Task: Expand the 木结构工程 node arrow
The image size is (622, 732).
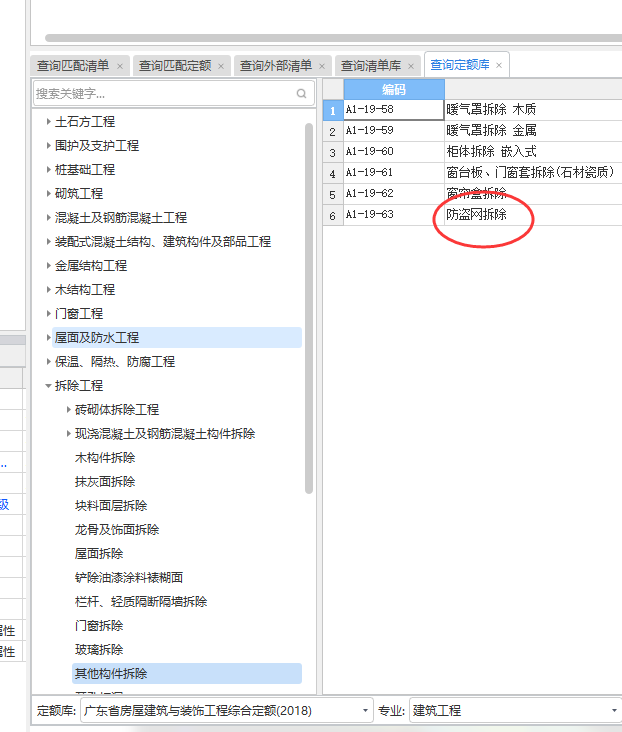Action: point(49,289)
